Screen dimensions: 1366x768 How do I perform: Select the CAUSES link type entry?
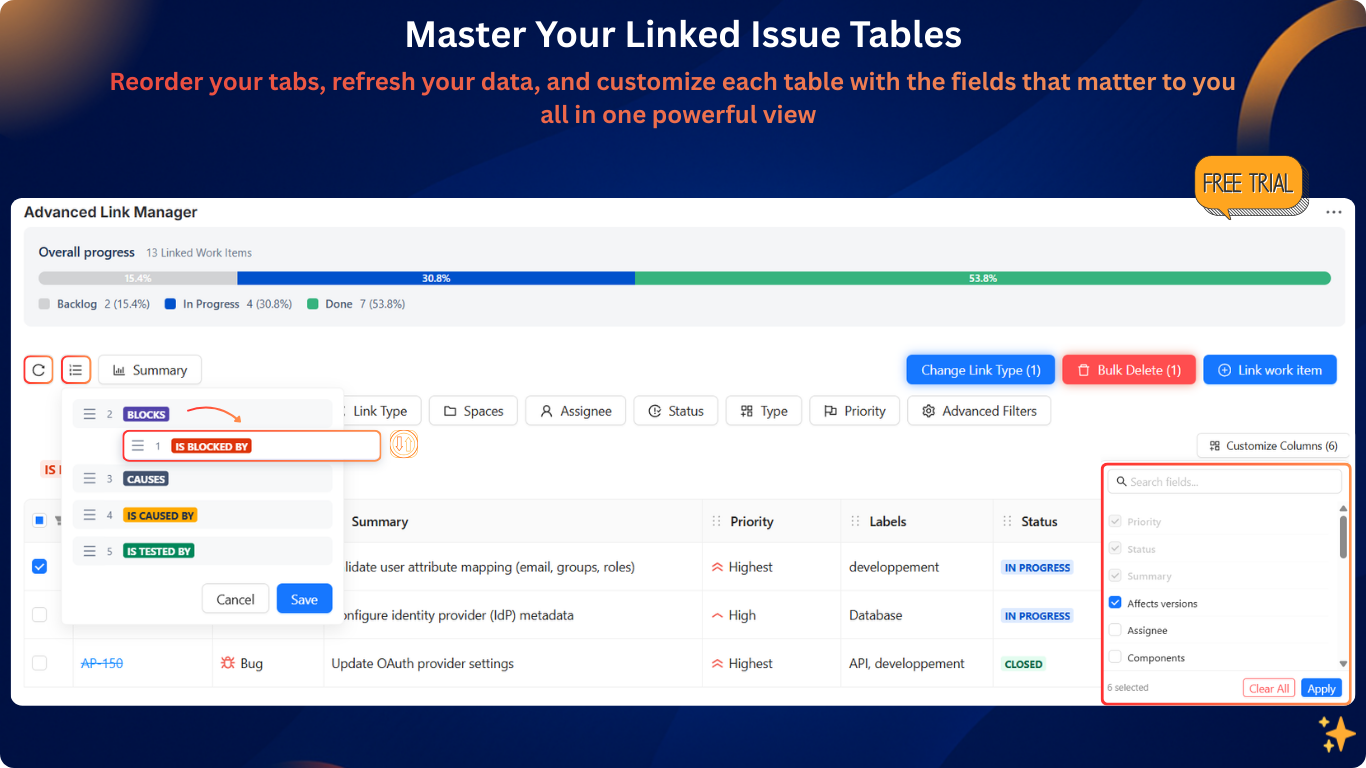tap(146, 479)
